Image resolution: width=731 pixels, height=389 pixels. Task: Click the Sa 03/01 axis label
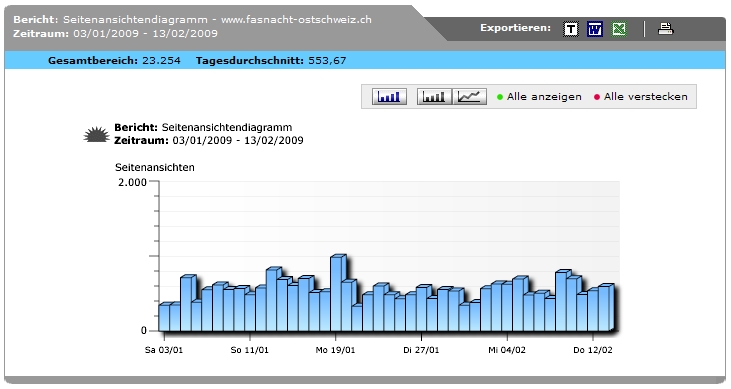[164, 350]
